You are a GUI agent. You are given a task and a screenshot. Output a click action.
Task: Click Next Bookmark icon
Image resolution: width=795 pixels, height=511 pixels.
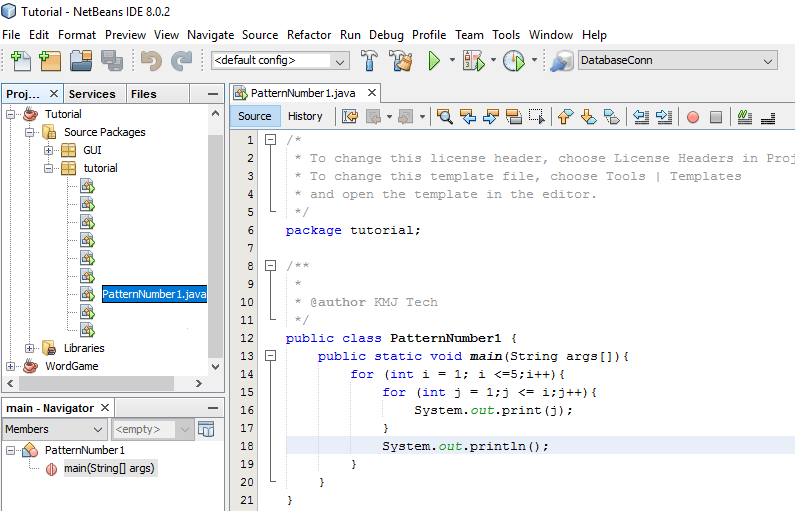click(x=588, y=117)
